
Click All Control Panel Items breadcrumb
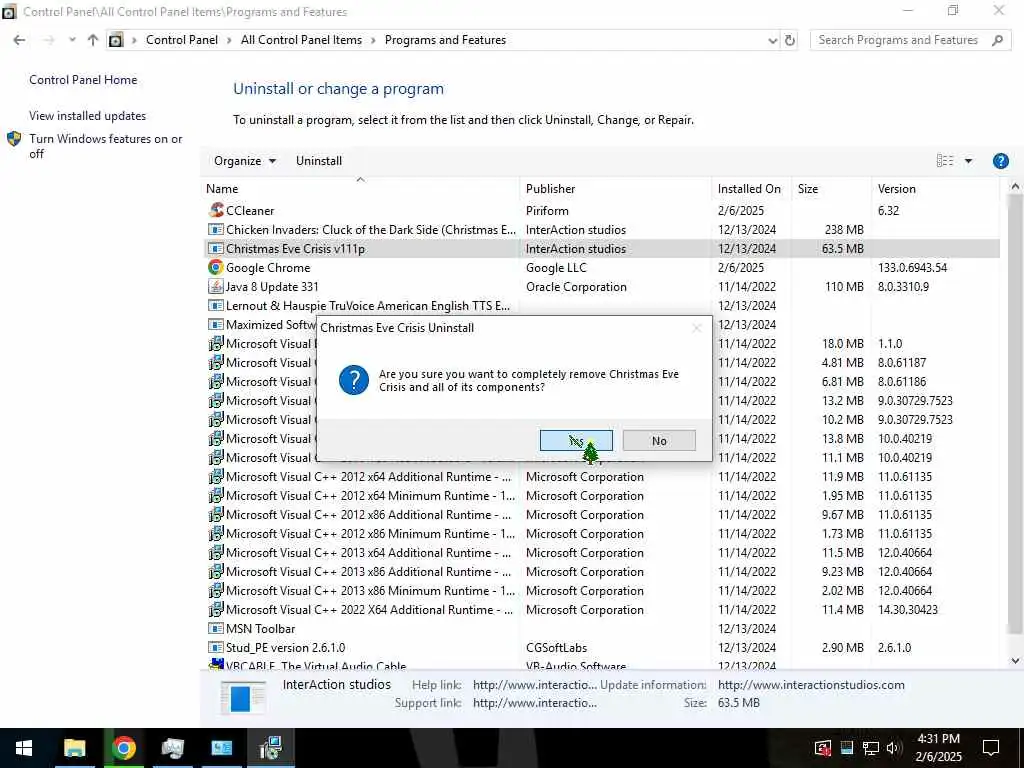coord(301,40)
